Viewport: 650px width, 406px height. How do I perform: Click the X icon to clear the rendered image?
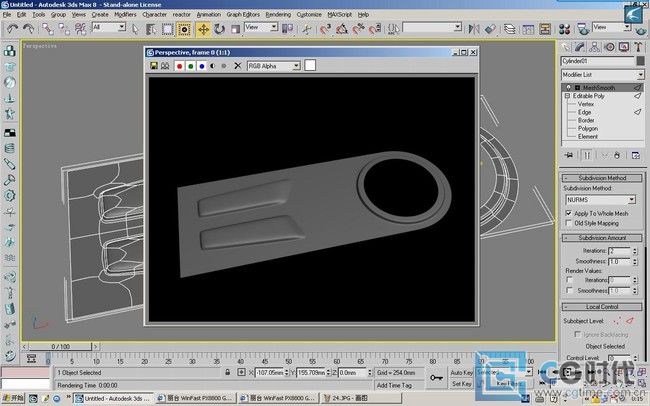click(238, 66)
